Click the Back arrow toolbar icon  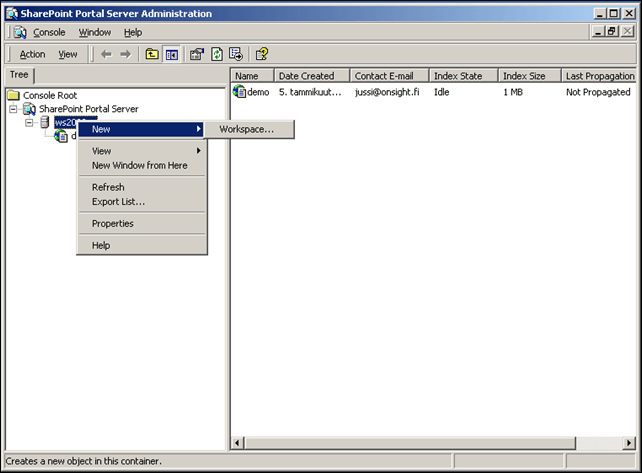tap(106, 54)
